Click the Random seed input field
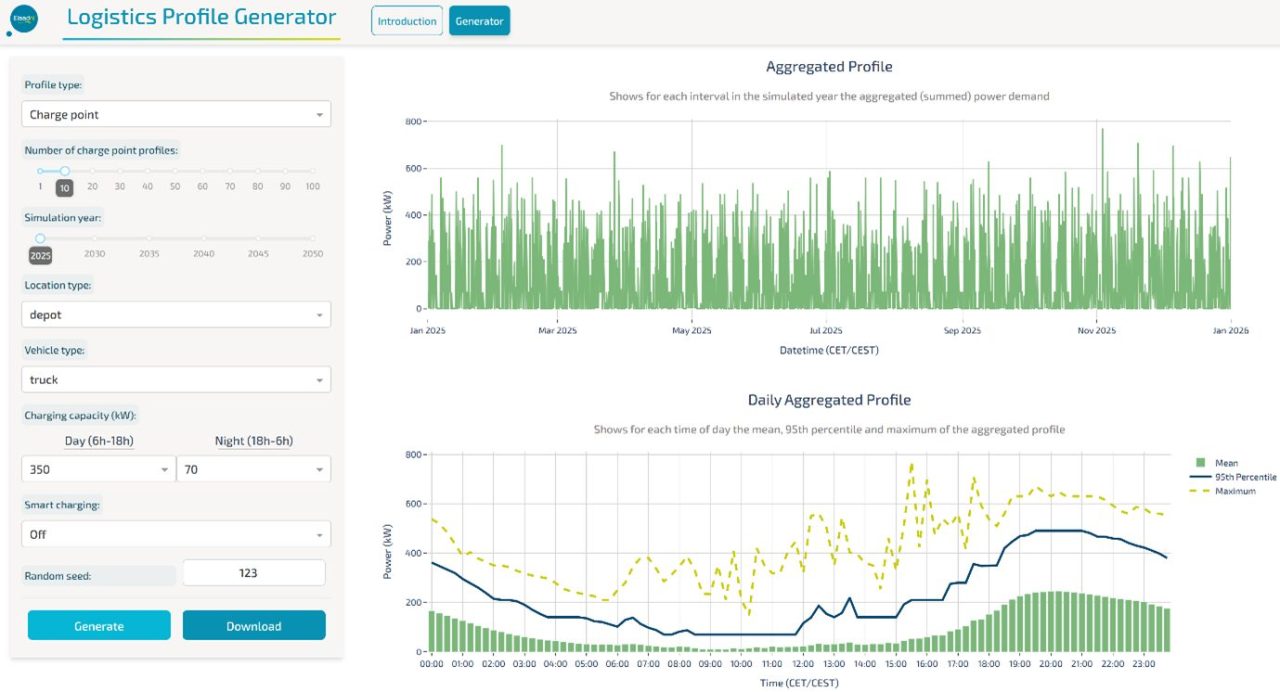 254,573
